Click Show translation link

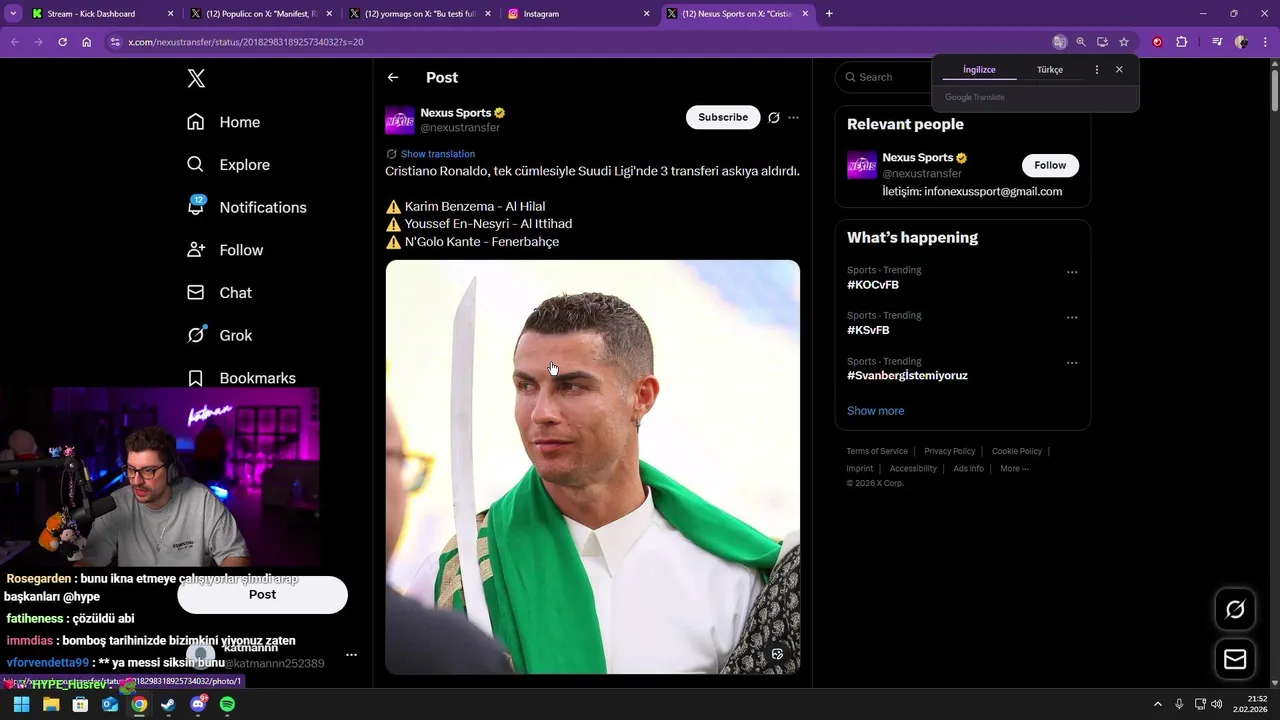[438, 154]
